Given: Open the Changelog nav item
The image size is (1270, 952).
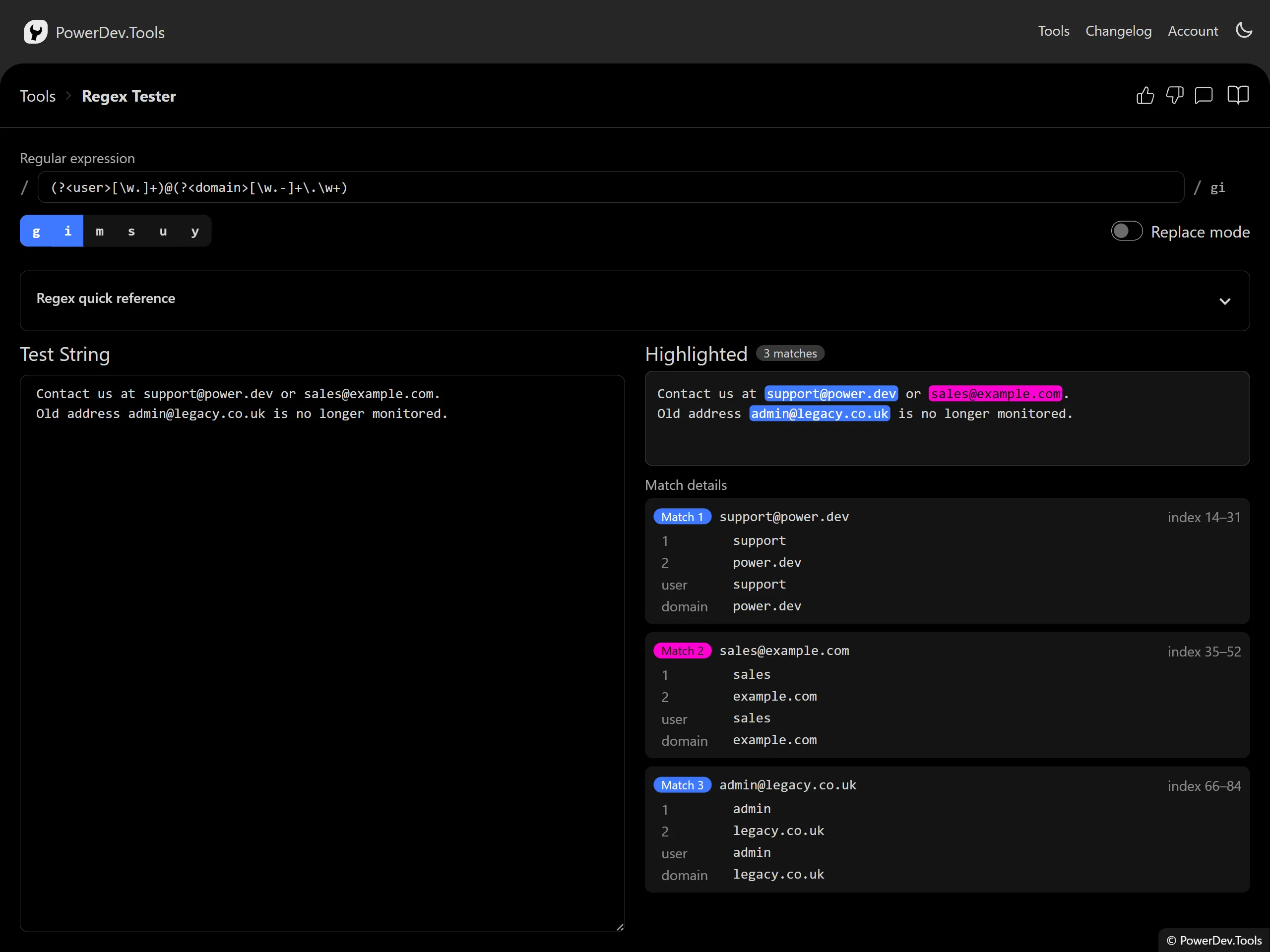Looking at the screenshot, I should (x=1118, y=31).
